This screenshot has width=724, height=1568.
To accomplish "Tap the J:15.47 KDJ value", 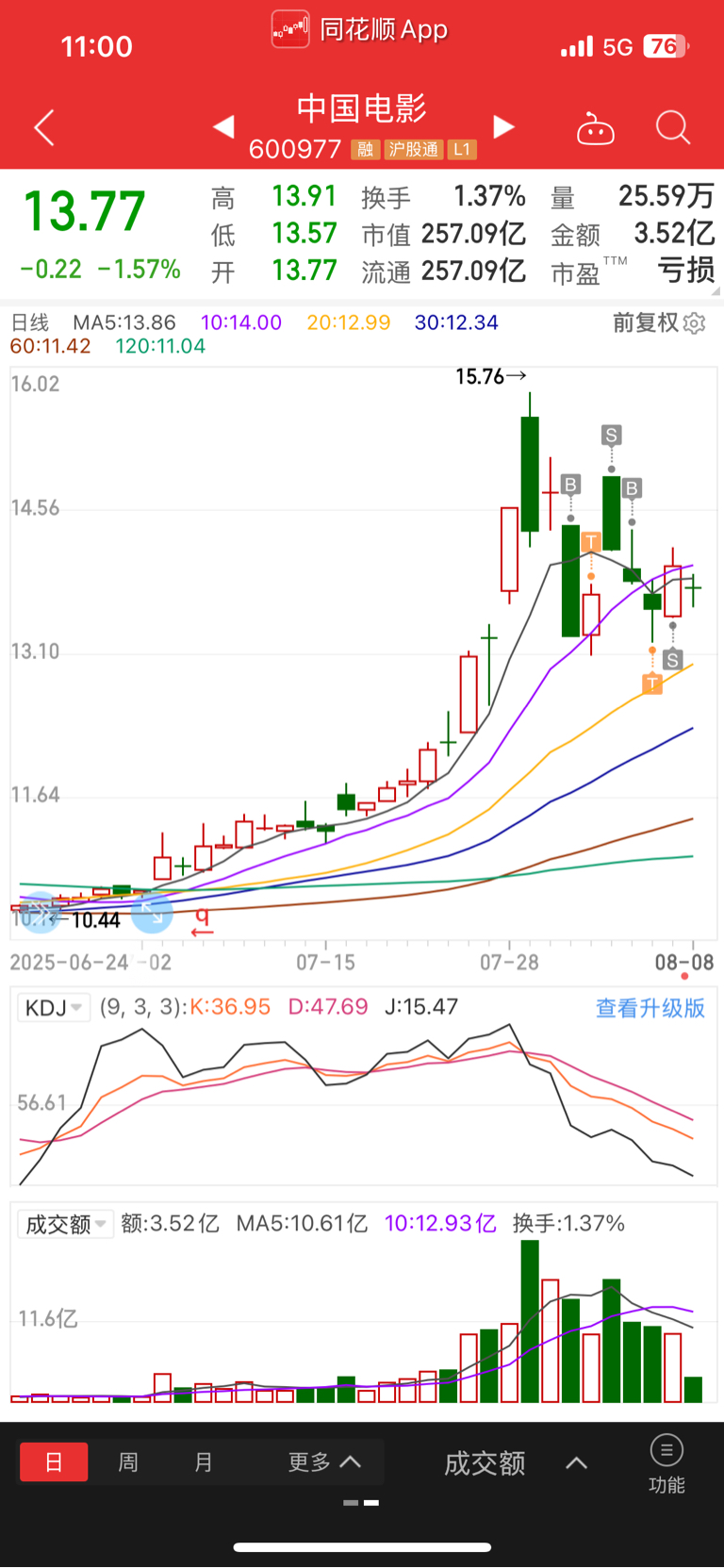I will click(421, 1007).
